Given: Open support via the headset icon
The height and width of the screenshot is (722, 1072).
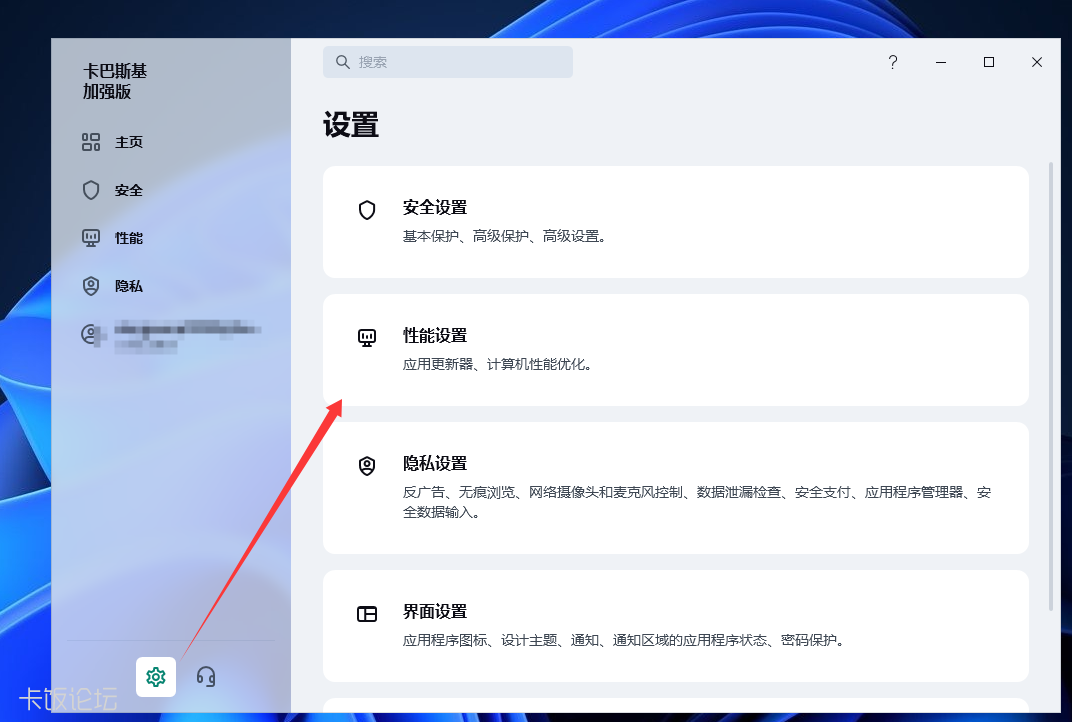Looking at the screenshot, I should pos(206,677).
